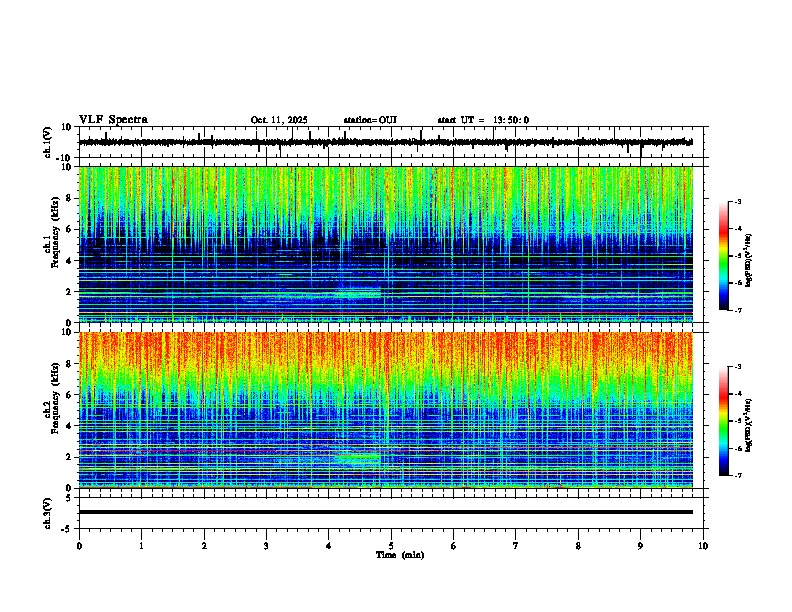Click the ch.3(V) axis label
Screen dimensions: 792x612
click(48, 514)
